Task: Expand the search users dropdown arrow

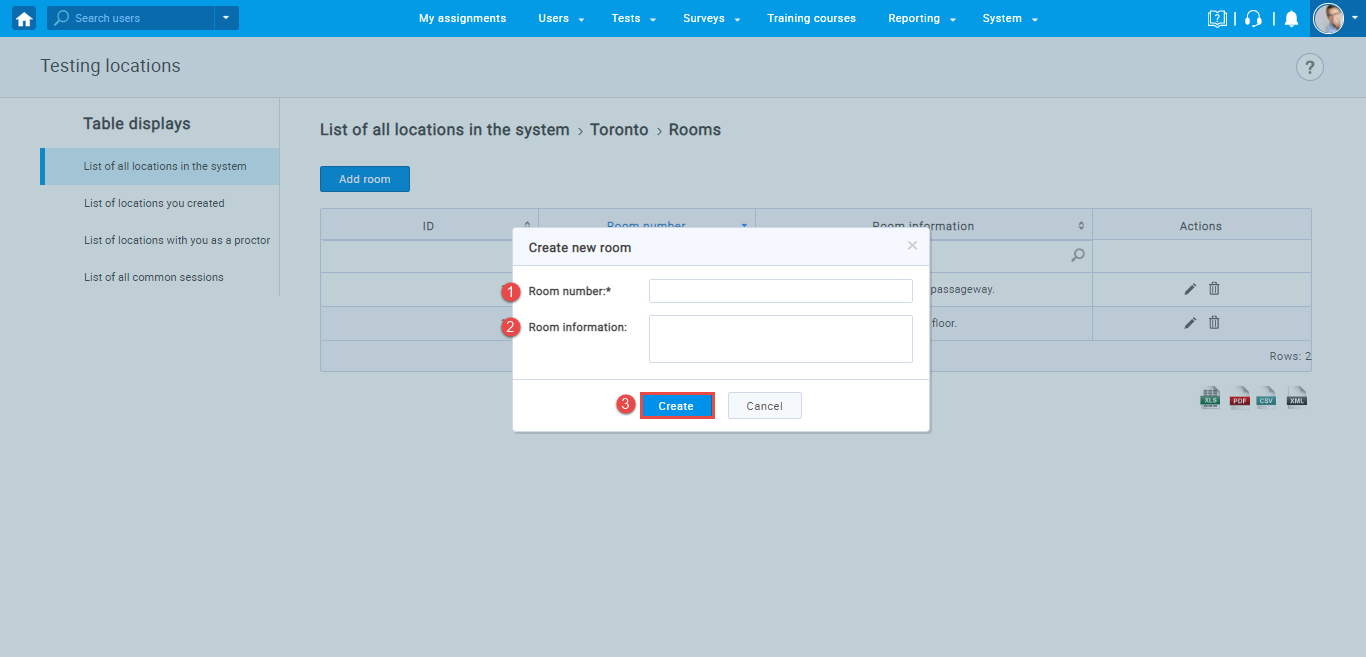Action: click(x=226, y=18)
